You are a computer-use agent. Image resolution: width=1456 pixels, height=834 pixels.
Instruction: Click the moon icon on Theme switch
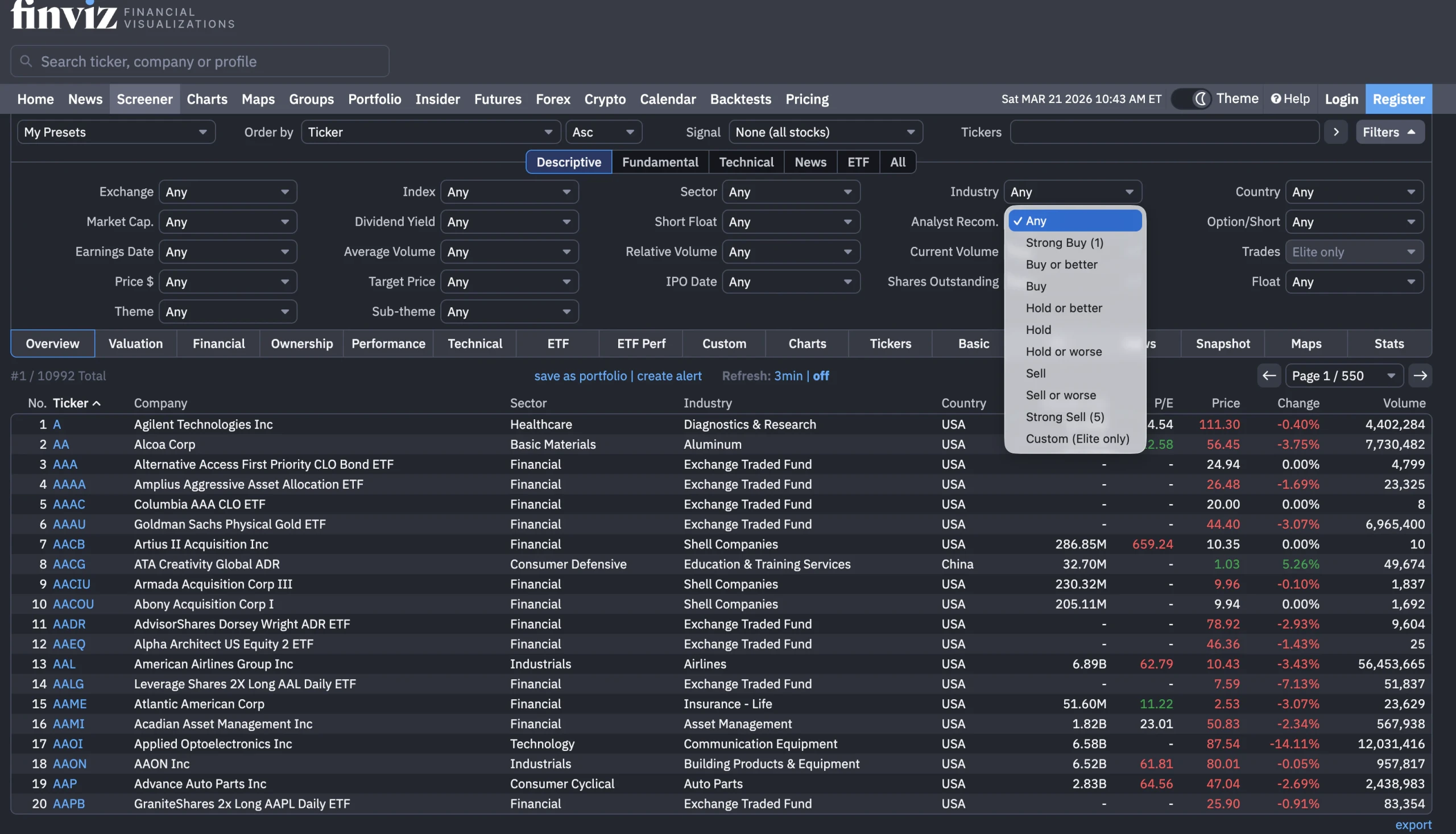point(1201,98)
